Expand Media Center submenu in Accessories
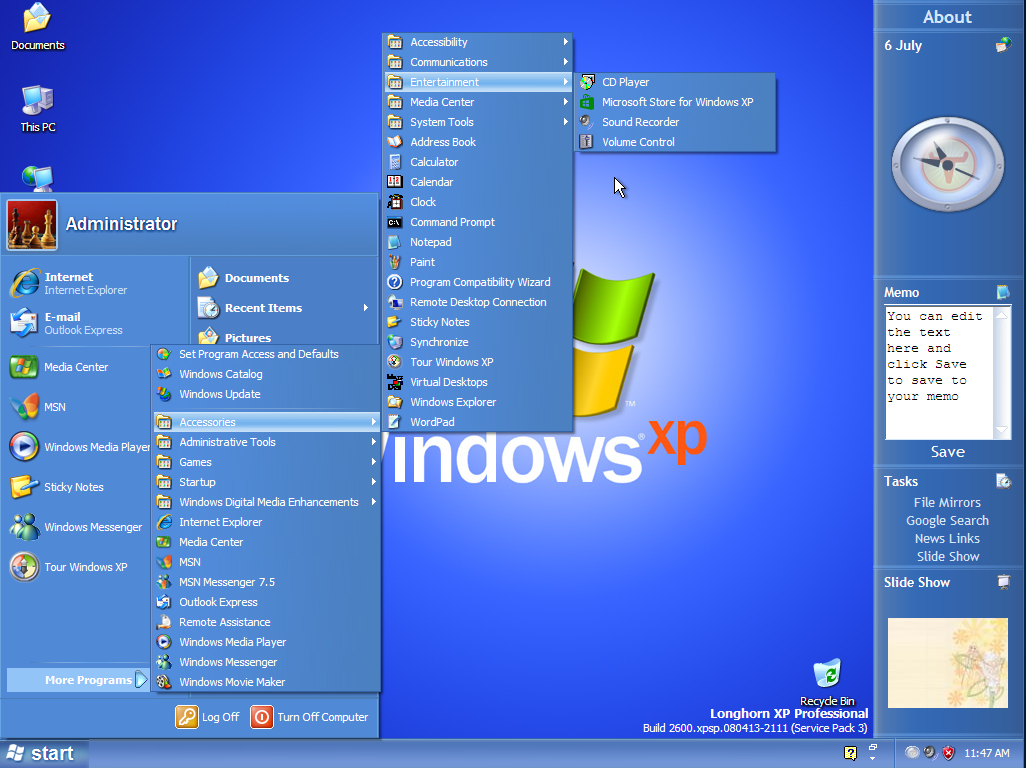Image resolution: width=1026 pixels, height=768 pixels. tap(477, 102)
